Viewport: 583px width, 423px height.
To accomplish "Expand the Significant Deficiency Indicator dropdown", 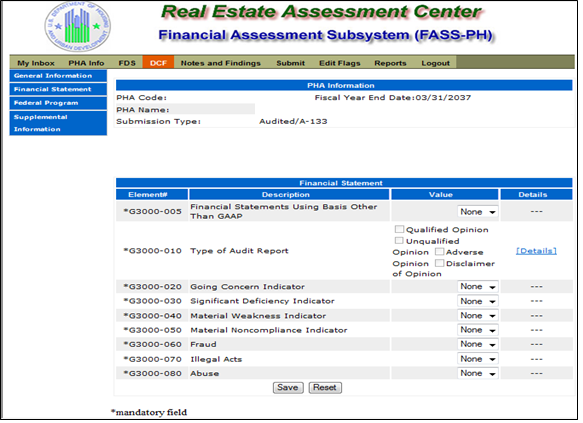I will [477, 301].
